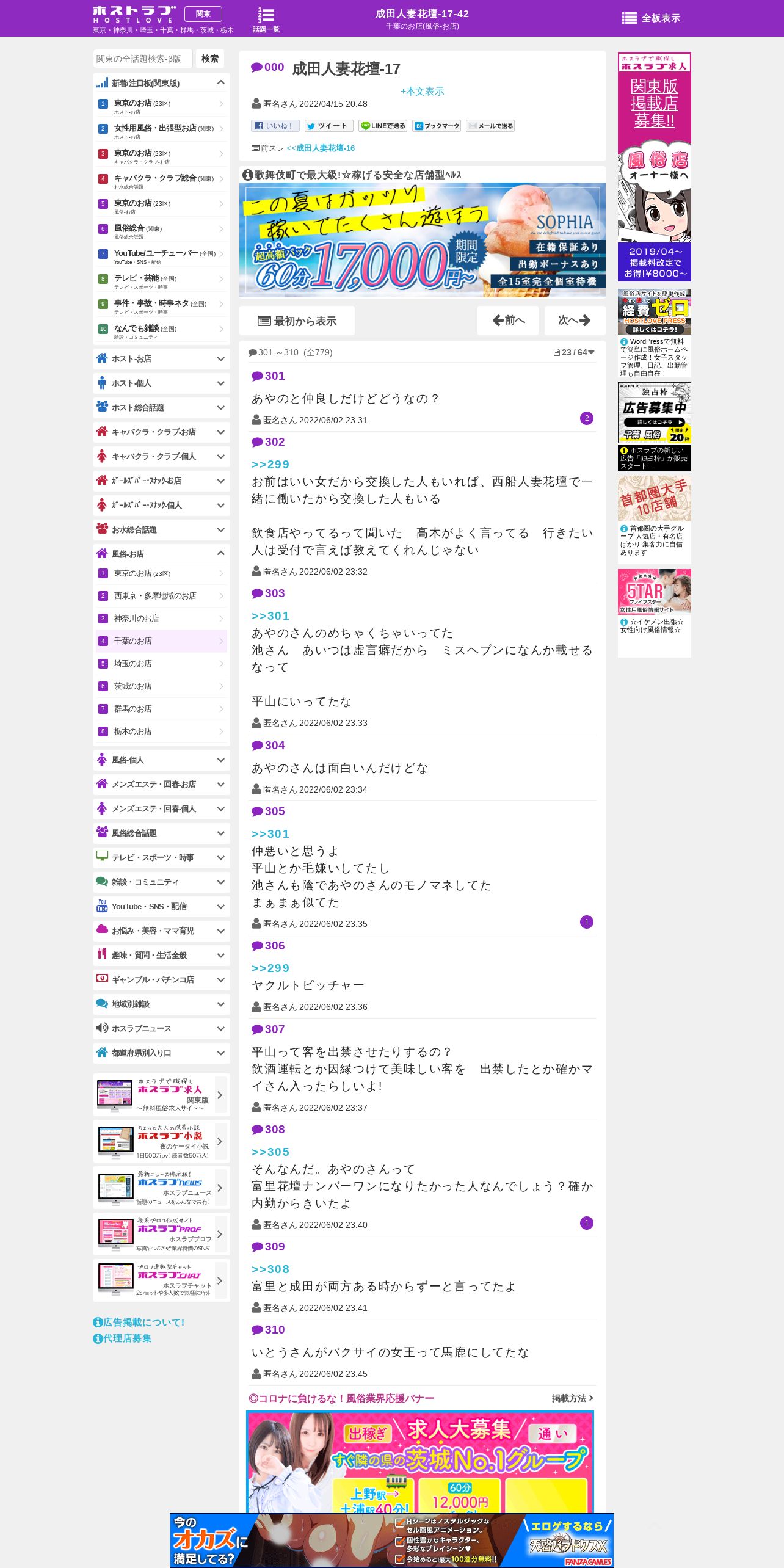Expand the キャバクラ・クラブ-お店 section

[x=220, y=432]
